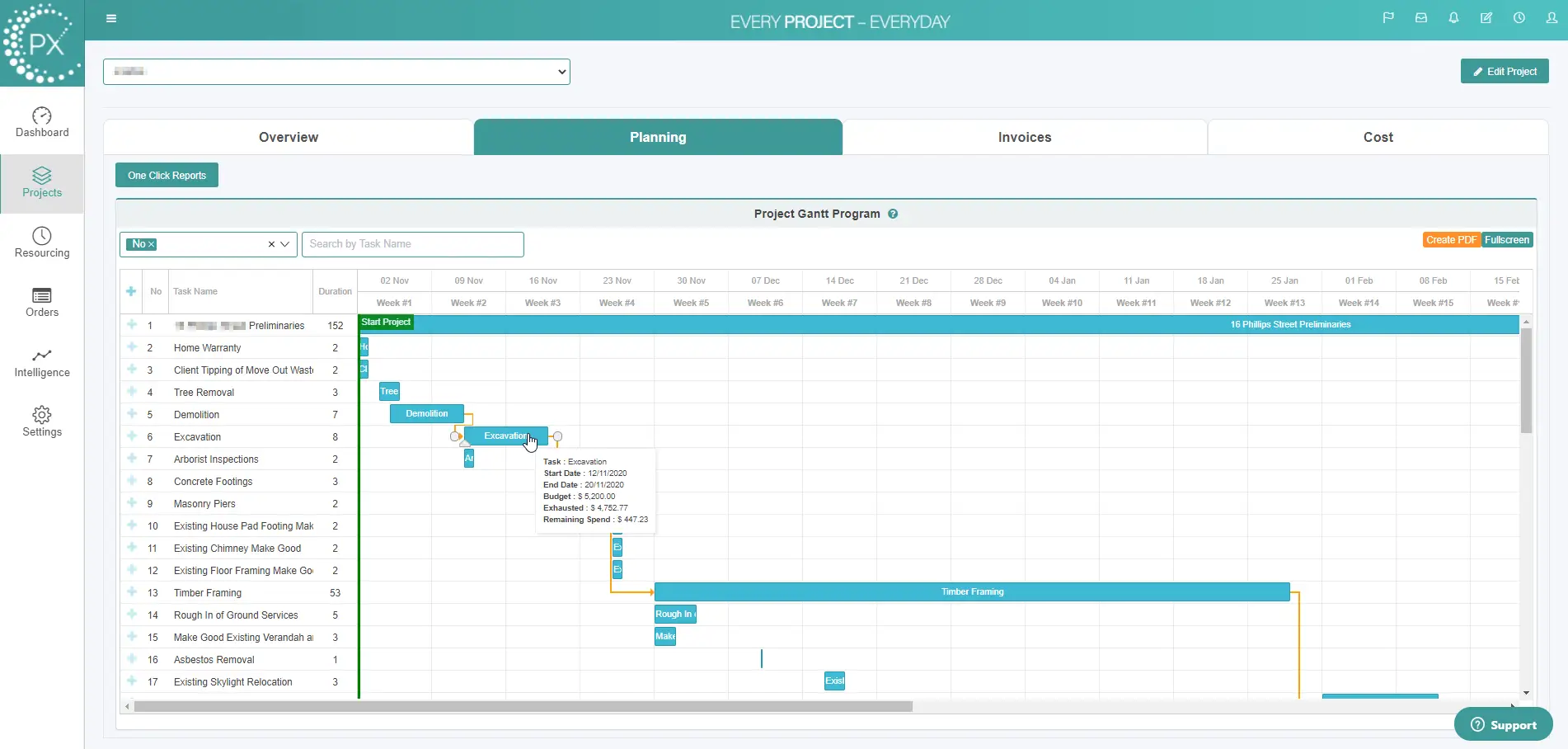Switch to the Cost tab
Image resolution: width=1568 pixels, height=749 pixels.
tap(1378, 137)
